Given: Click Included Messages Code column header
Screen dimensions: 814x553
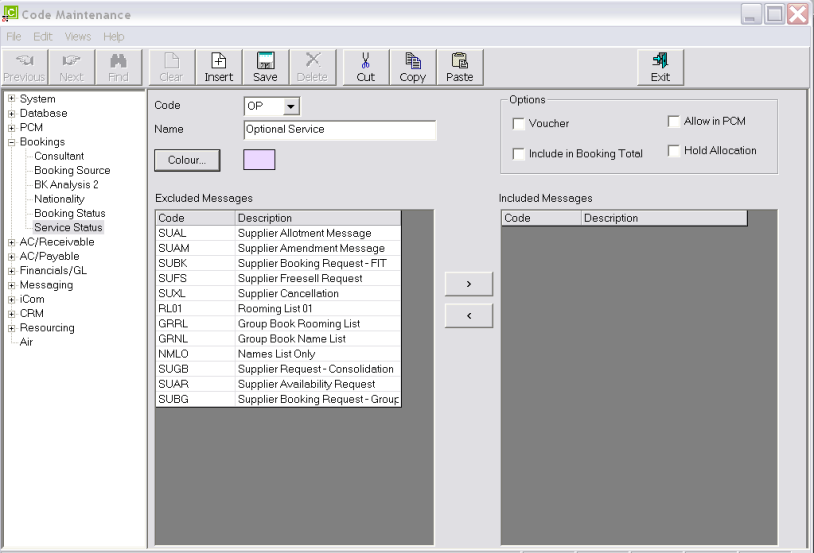Looking at the screenshot, I should (541, 218).
